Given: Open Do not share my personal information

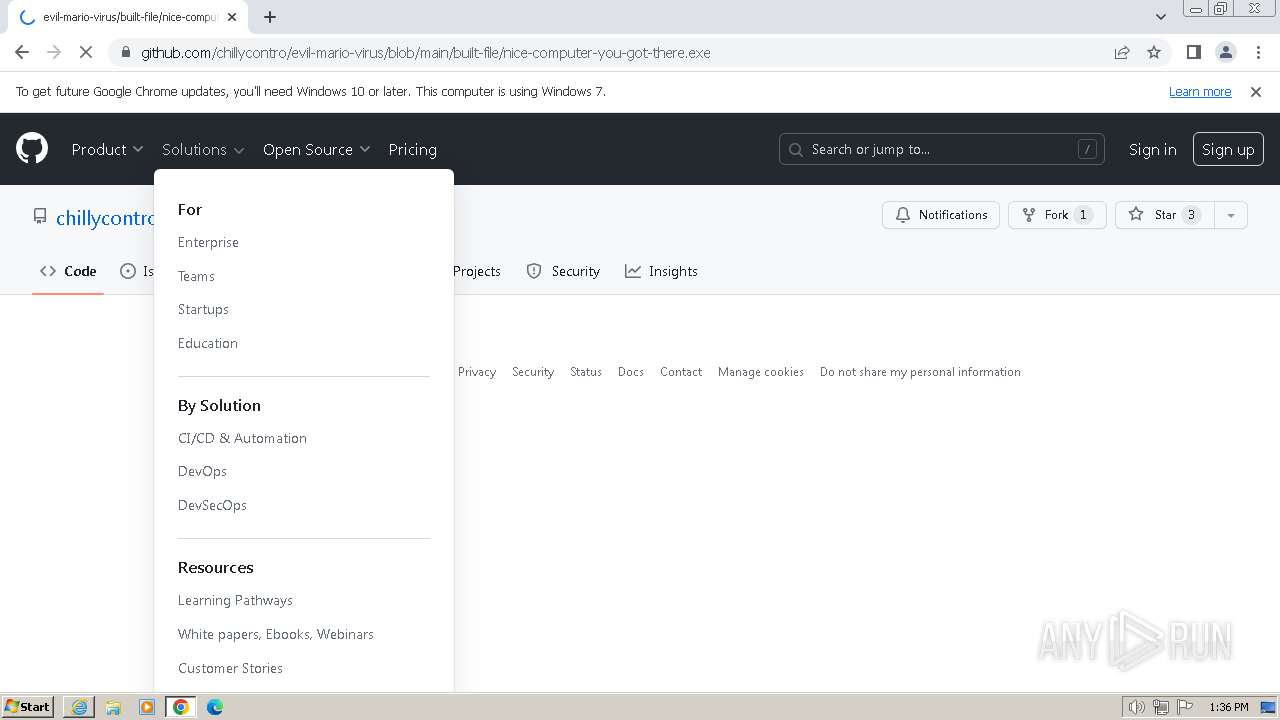Looking at the screenshot, I should tap(920, 372).
